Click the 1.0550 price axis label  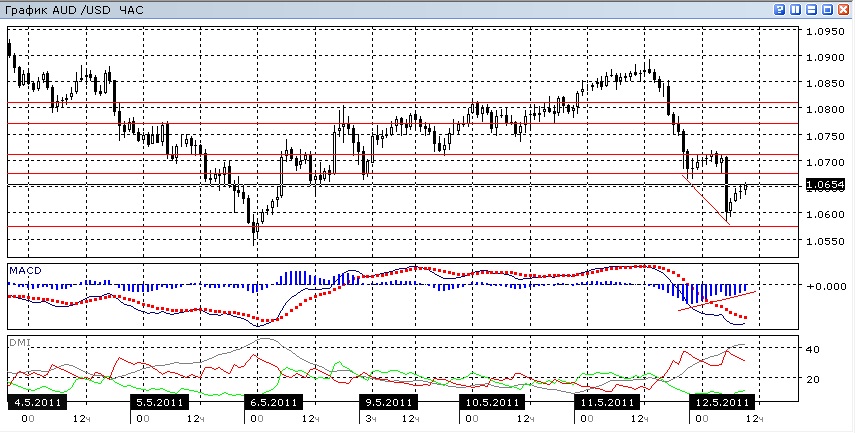(x=825, y=240)
